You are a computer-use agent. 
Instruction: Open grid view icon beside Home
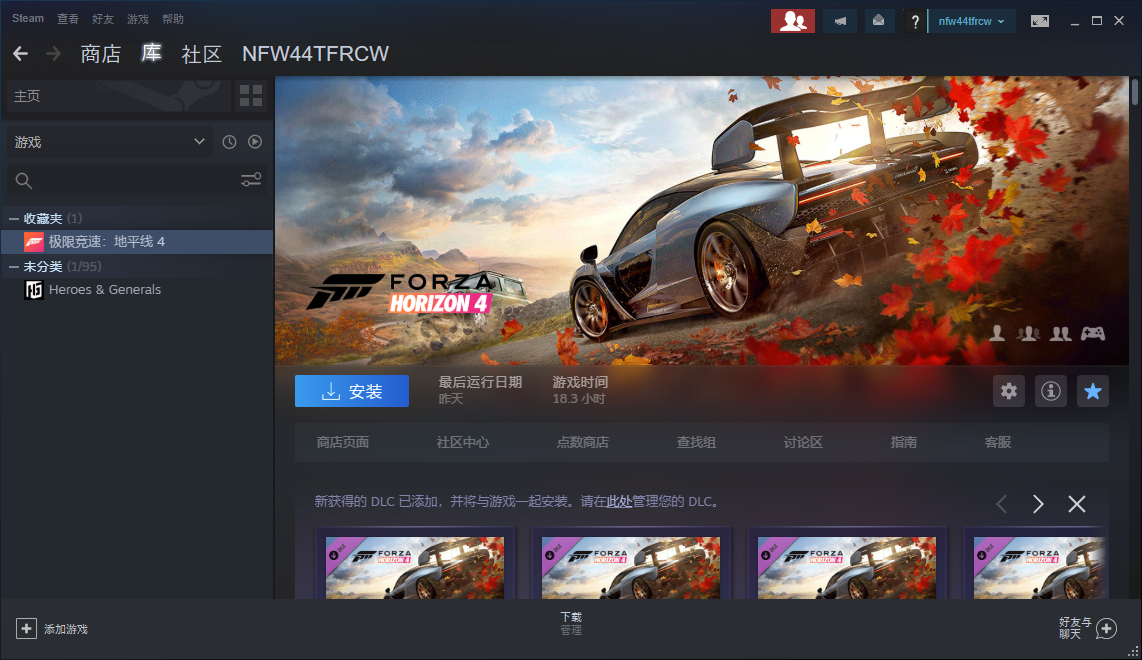click(250, 96)
